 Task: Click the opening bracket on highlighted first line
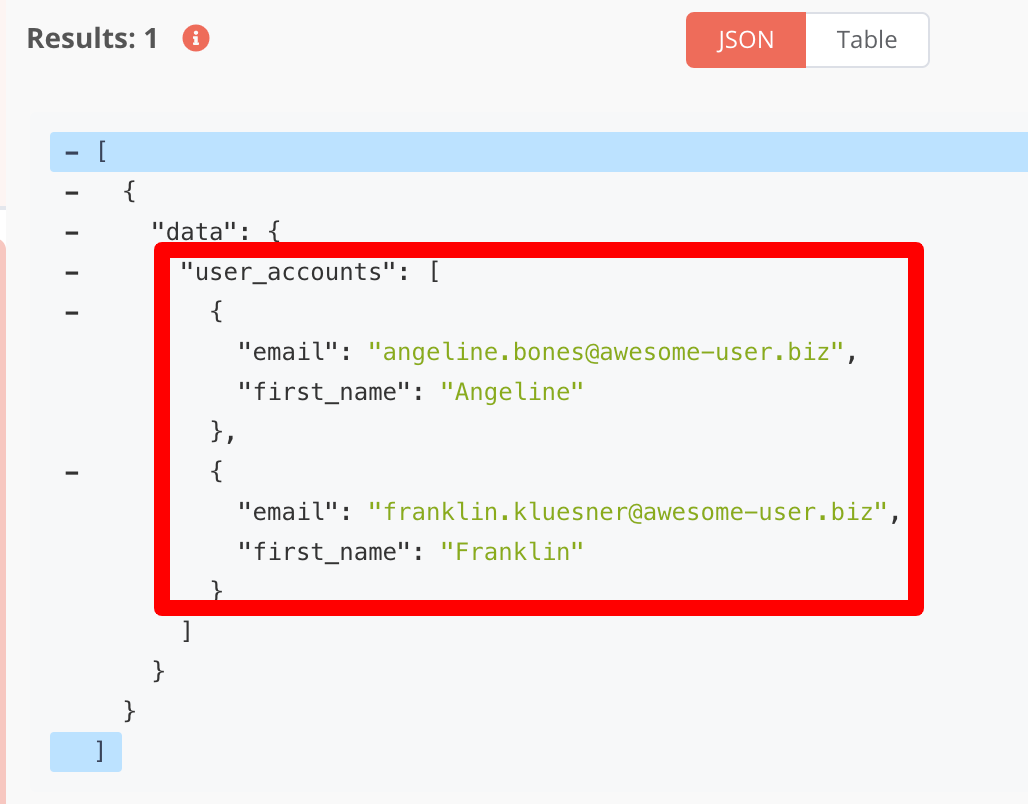101,153
